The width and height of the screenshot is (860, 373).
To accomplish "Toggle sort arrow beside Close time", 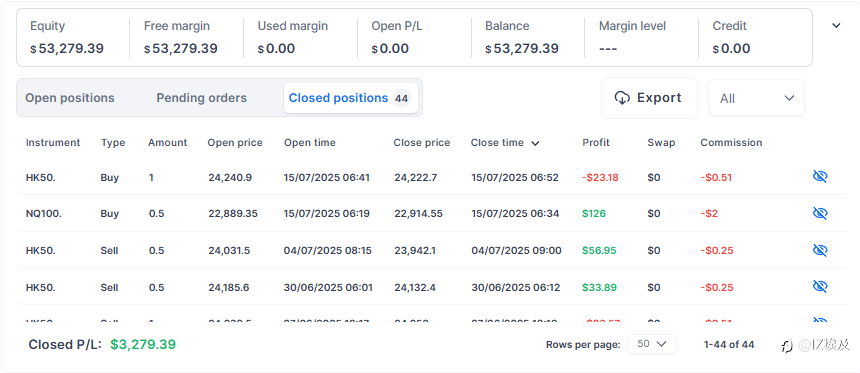I will [536, 143].
